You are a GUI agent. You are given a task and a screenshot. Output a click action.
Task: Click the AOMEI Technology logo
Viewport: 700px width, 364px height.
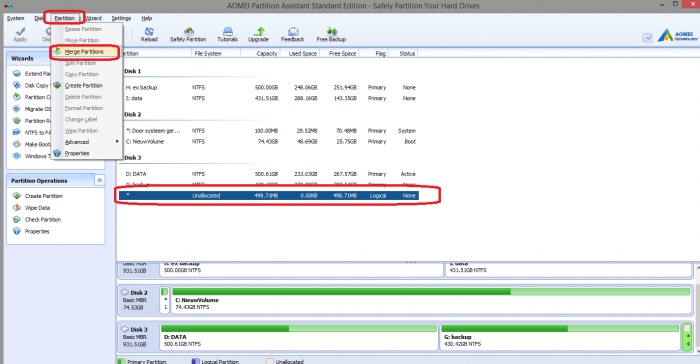point(677,35)
